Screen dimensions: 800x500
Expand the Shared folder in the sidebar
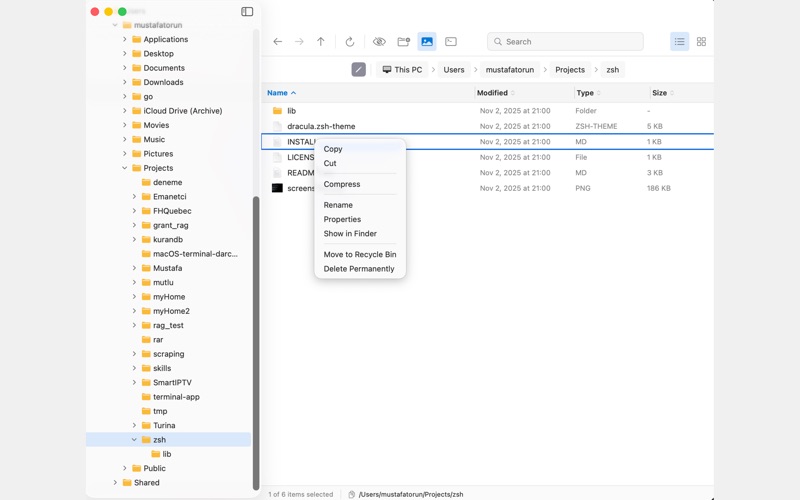(115, 482)
